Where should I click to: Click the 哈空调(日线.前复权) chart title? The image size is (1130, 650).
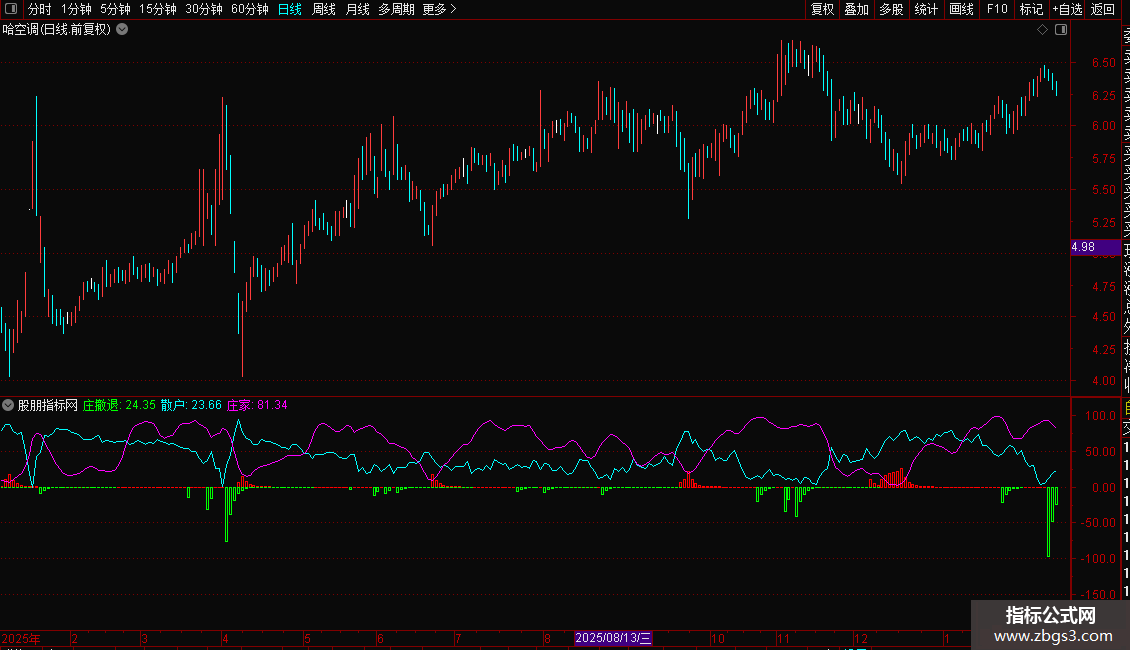click(57, 30)
